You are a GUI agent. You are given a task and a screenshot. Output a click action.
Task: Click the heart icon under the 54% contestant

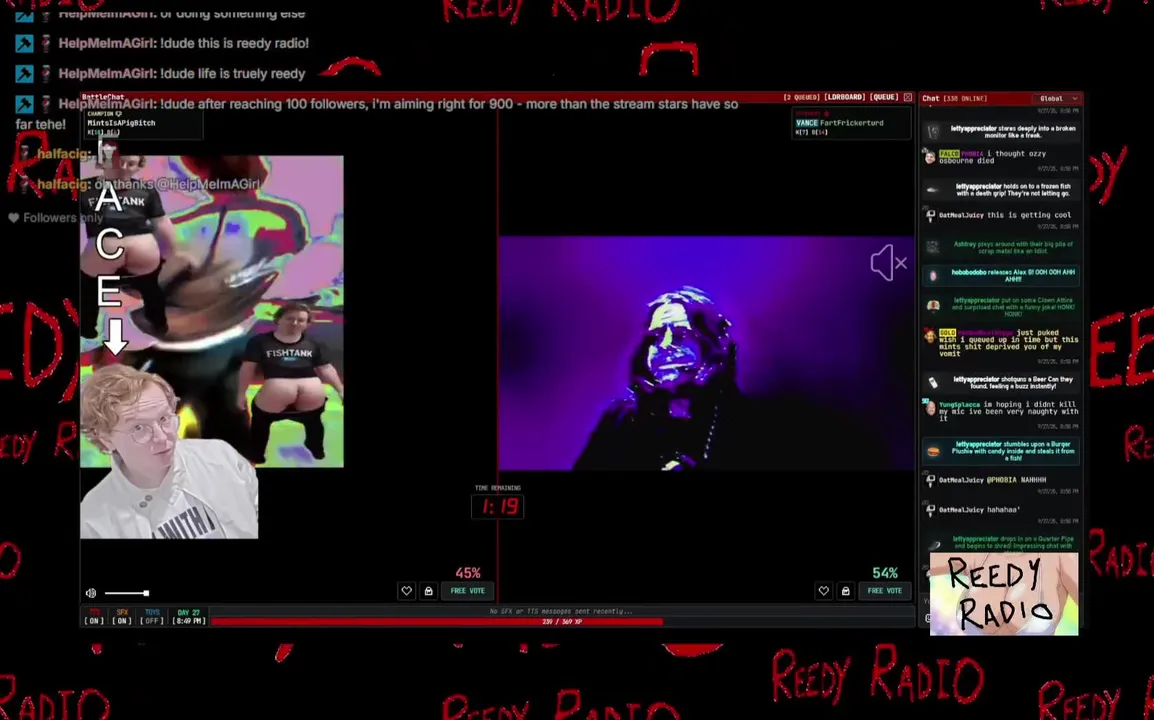824,590
